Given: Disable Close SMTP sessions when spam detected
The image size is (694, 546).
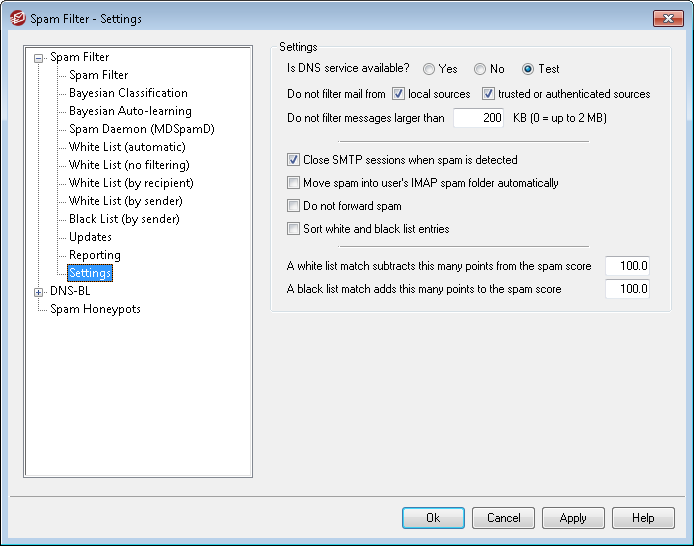Looking at the screenshot, I should (294, 160).
